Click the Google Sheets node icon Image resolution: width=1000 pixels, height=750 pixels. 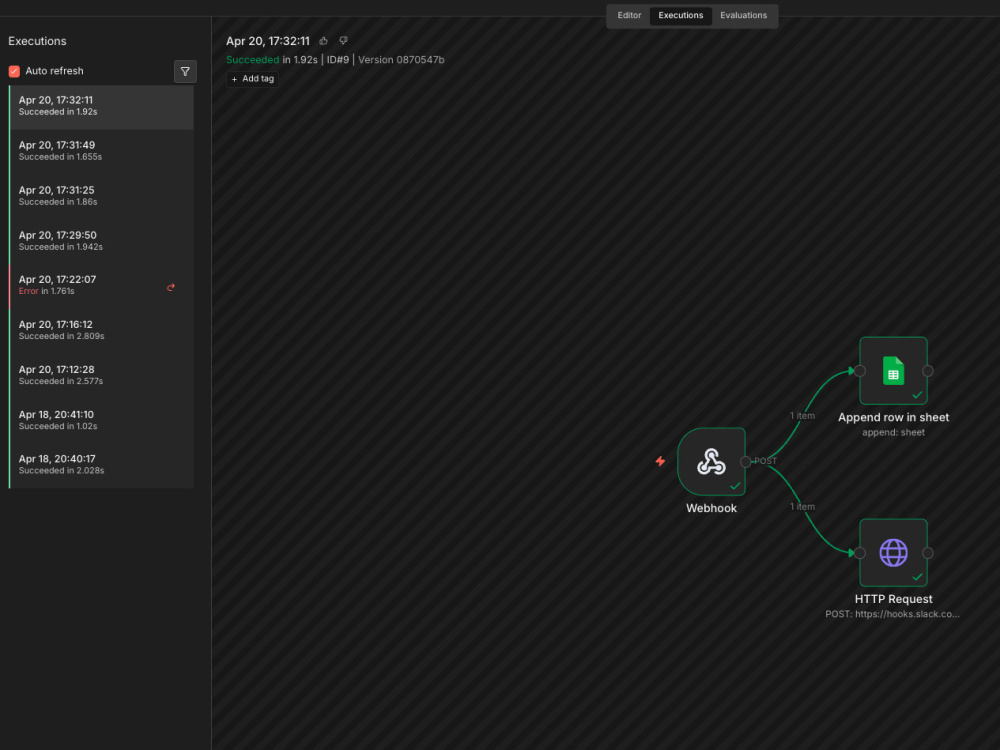pyautogui.click(x=893, y=371)
